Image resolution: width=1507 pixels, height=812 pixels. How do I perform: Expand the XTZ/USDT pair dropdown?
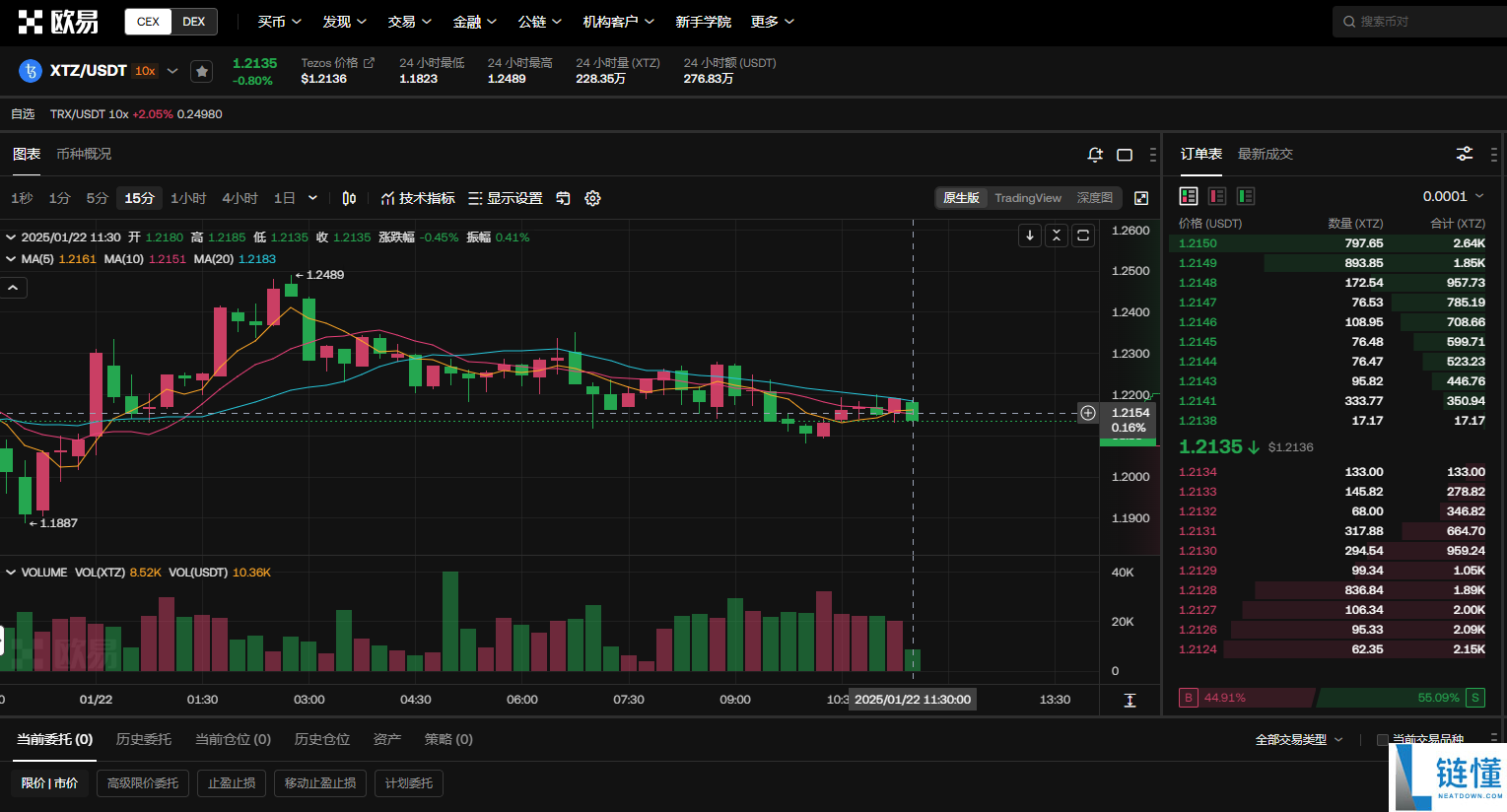point(172,71)
